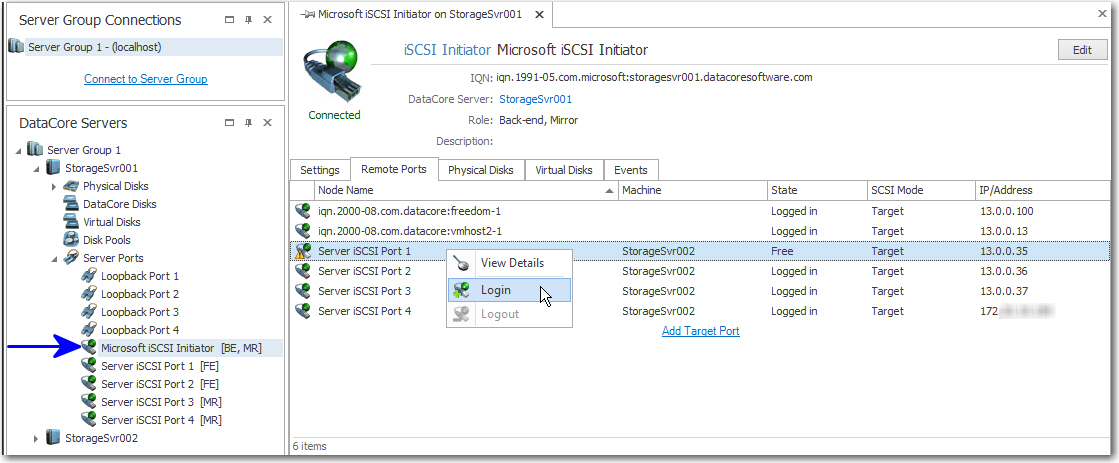
Task: Click the disabled Logout menu entry
Action: point(510,314)
